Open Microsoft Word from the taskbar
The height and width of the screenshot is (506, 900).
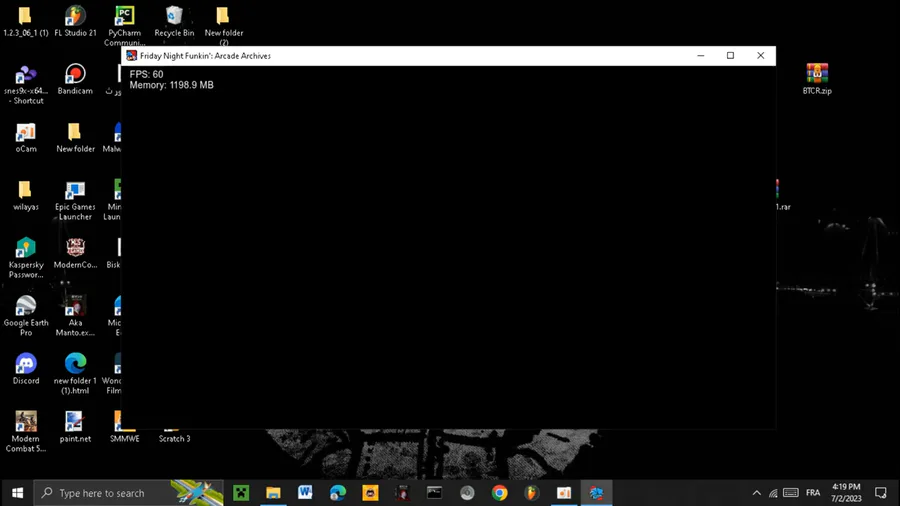coord(305,493)
